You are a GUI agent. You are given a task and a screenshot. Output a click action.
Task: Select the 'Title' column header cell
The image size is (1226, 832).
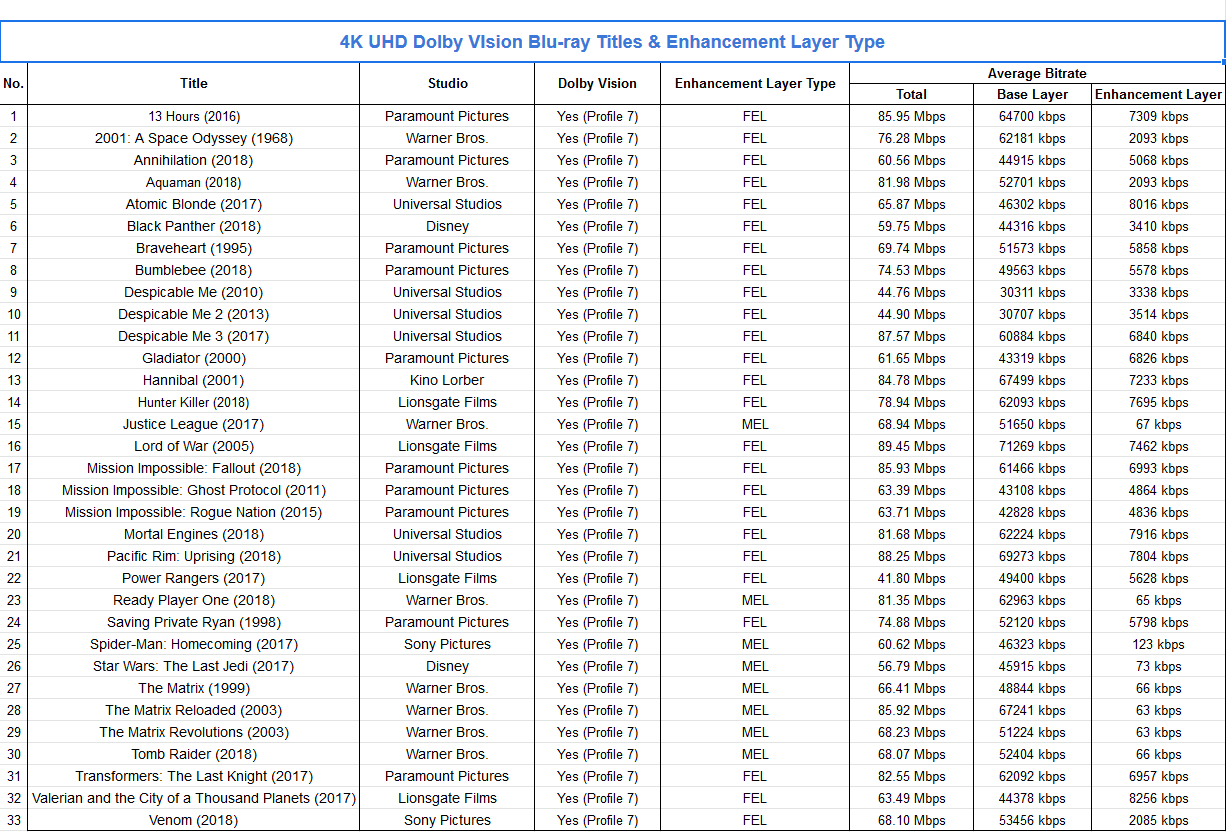[x=194, y=84]
